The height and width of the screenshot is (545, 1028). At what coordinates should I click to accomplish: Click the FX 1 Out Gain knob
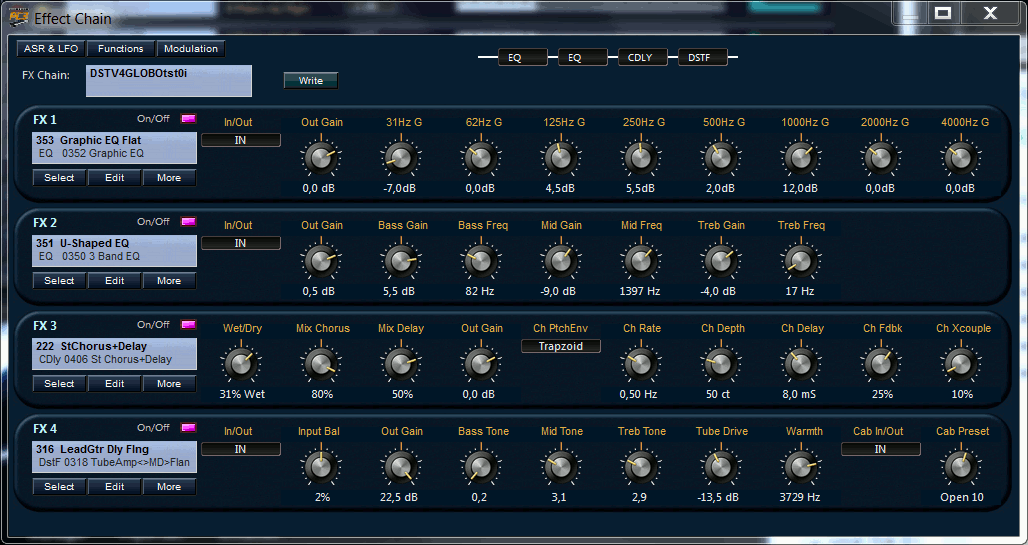click(x=321, y=158)
